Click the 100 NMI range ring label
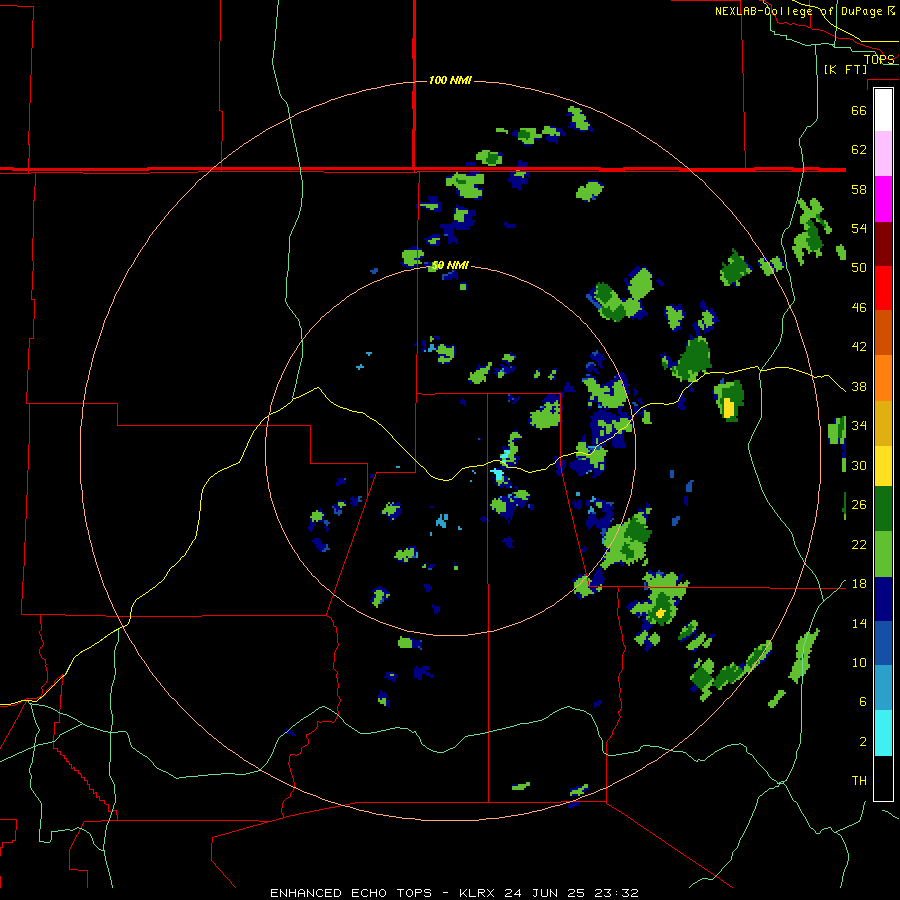The width and height of the screenshot is (900, 900). [450, 80]
